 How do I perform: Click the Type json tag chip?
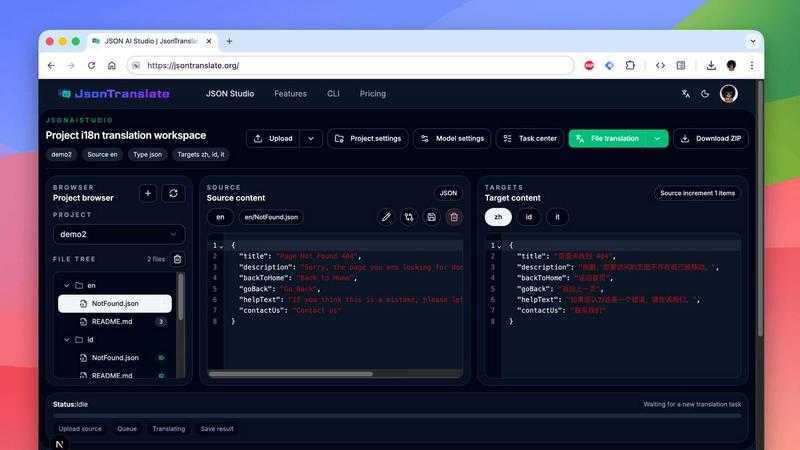(x=147, y=155)
